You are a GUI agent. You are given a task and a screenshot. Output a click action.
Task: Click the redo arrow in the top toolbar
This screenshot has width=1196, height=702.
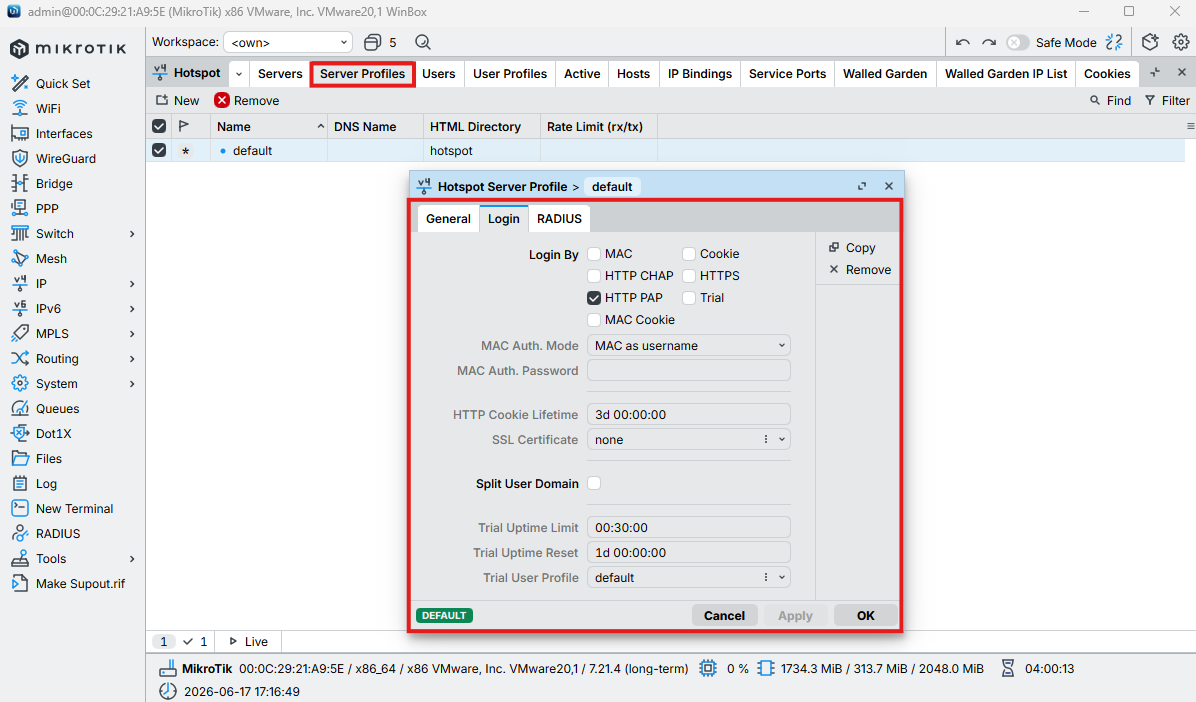coord(989,43)
